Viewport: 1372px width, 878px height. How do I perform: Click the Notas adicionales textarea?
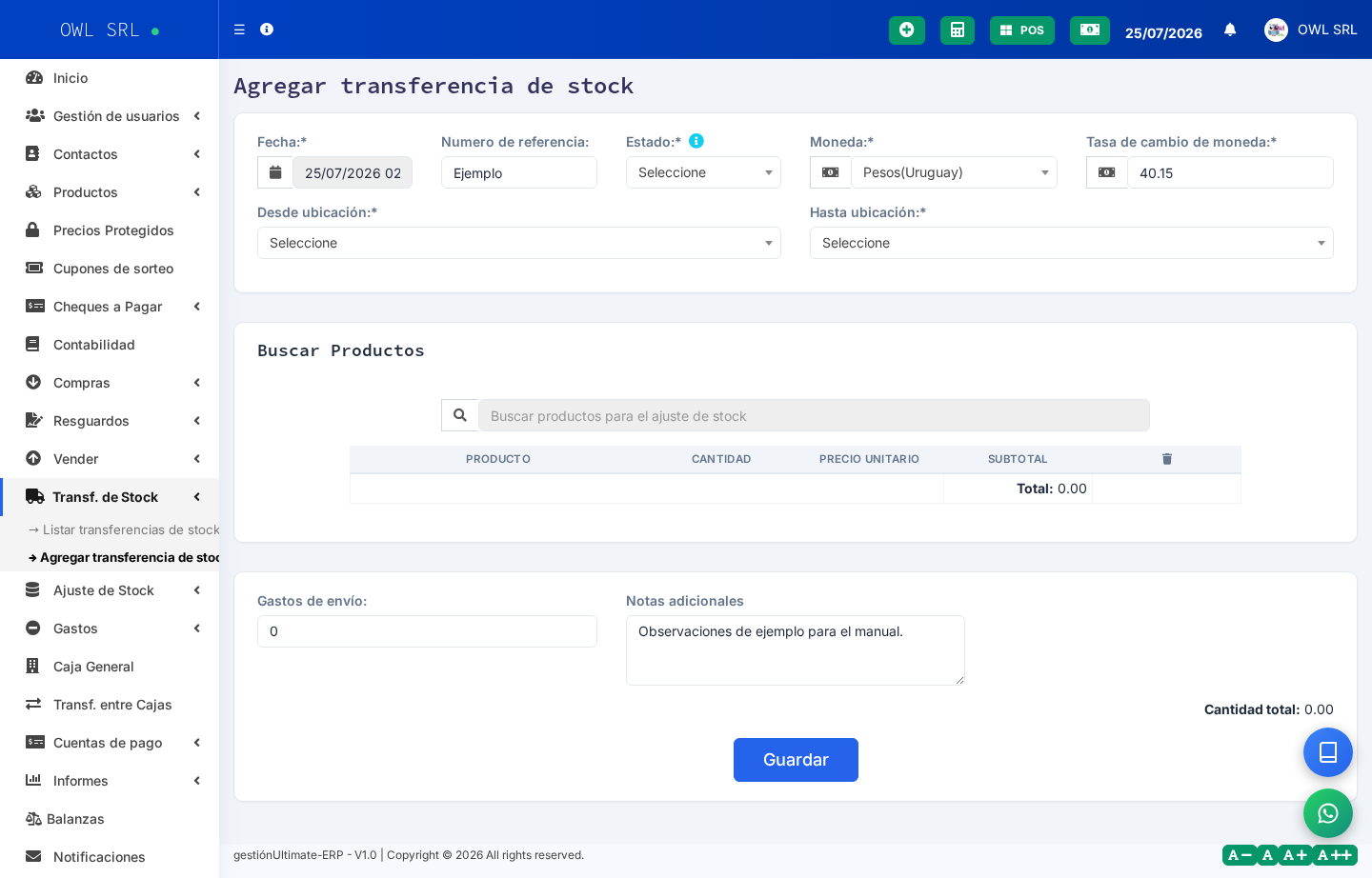click(796, 650)
